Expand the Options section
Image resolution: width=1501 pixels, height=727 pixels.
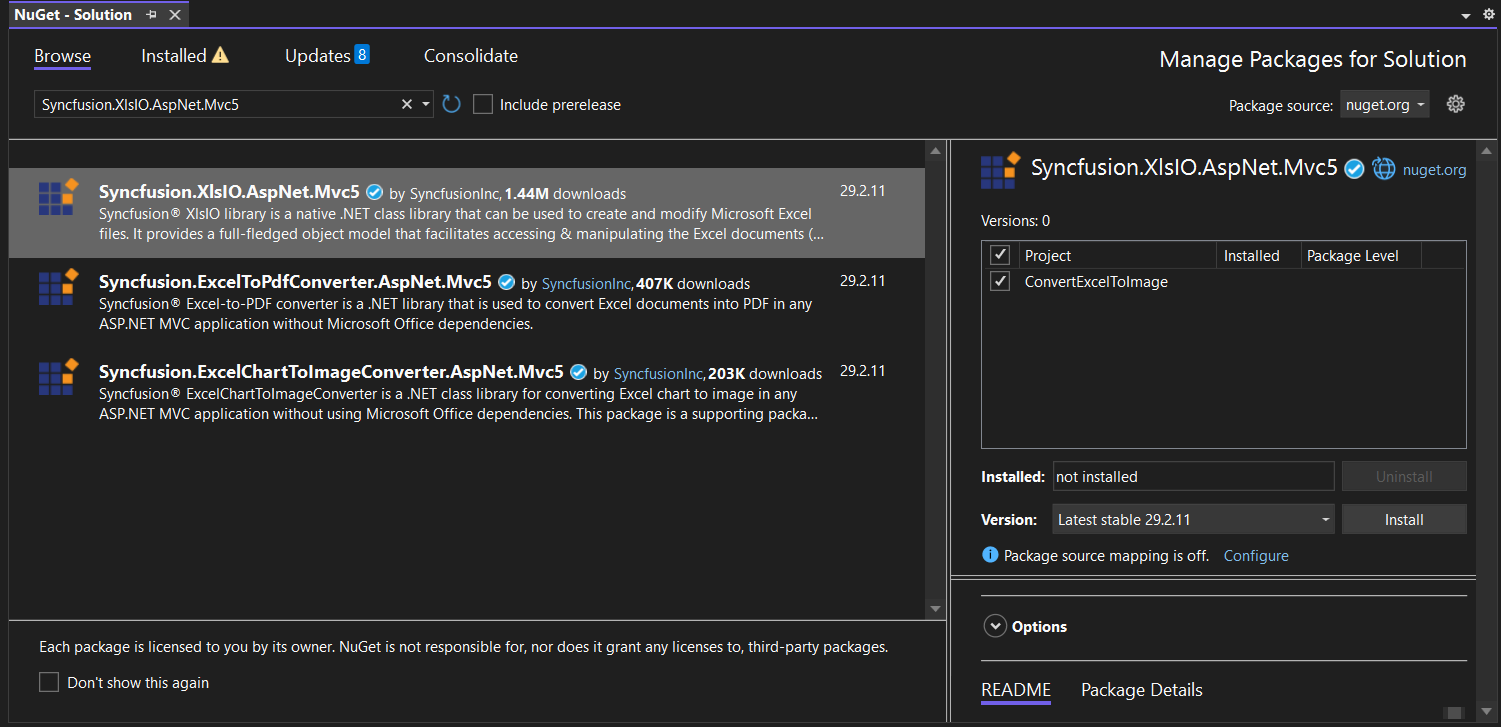click(x=995, y=625)
